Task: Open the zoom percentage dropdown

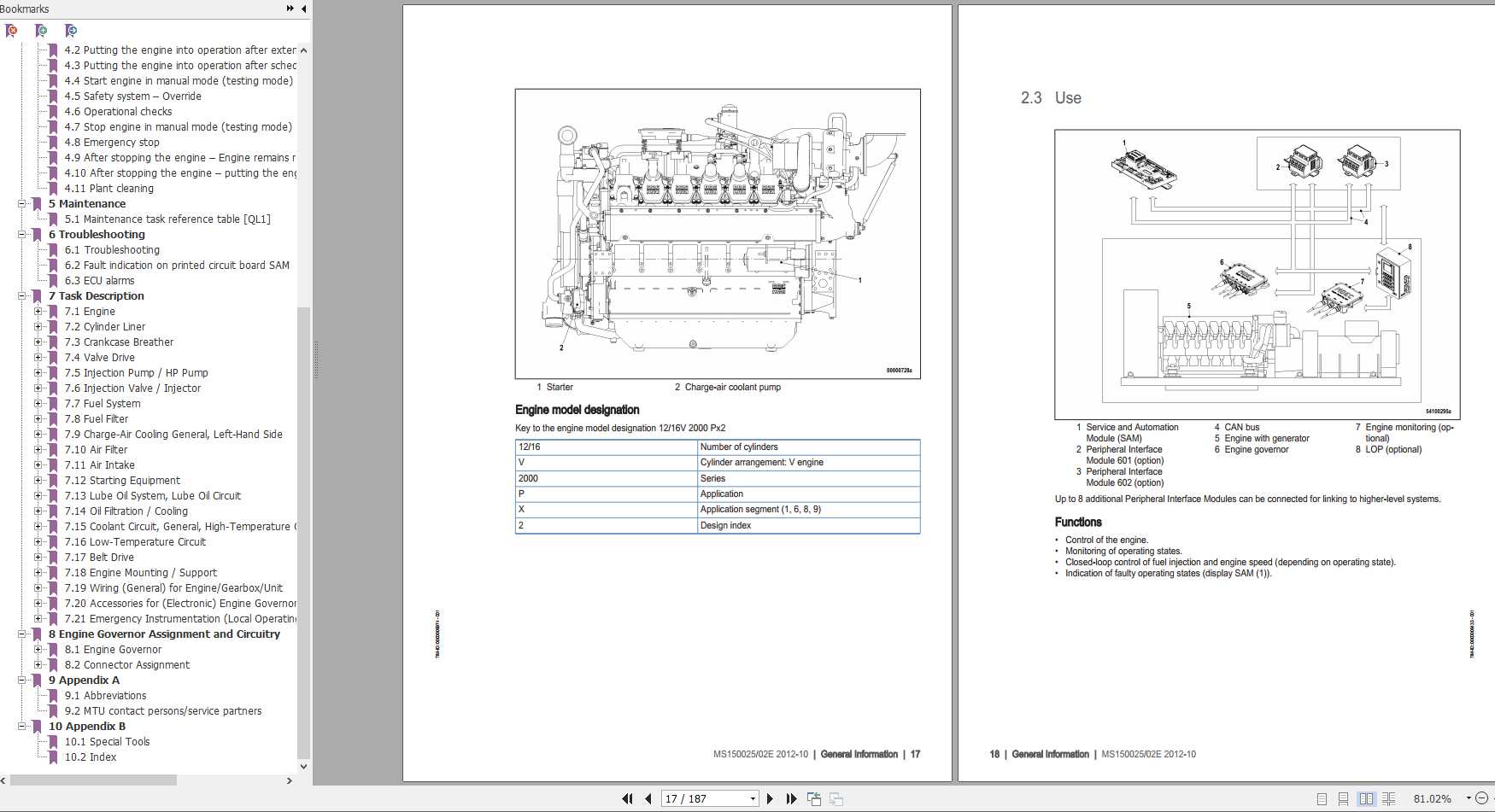Action: click(x=1469, y=799)
